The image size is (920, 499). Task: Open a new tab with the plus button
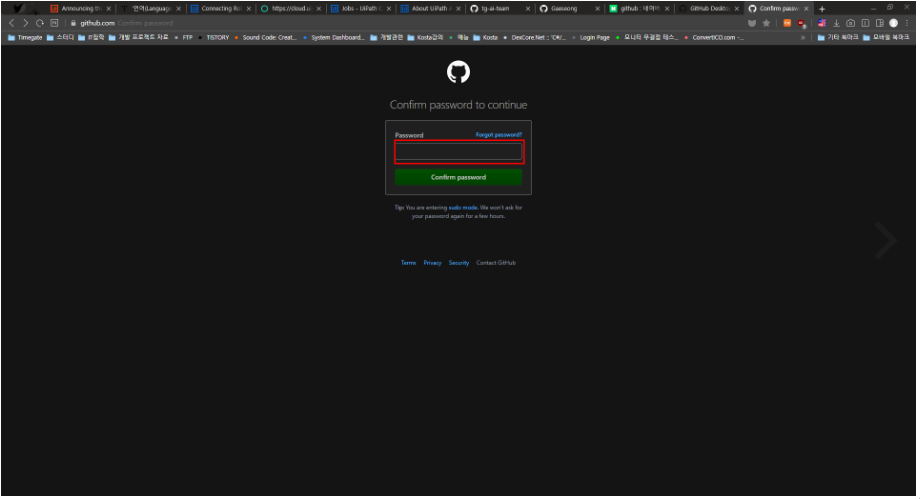824,9
